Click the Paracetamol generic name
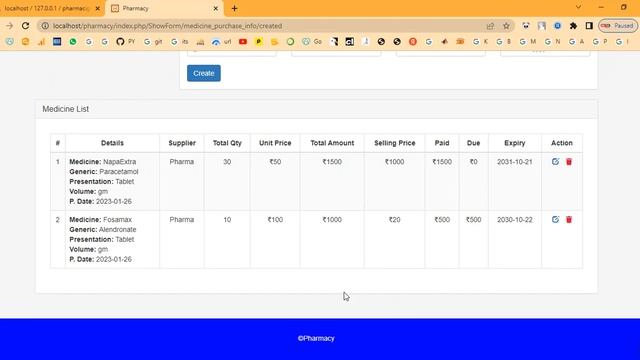 click(x=119, y=171)
